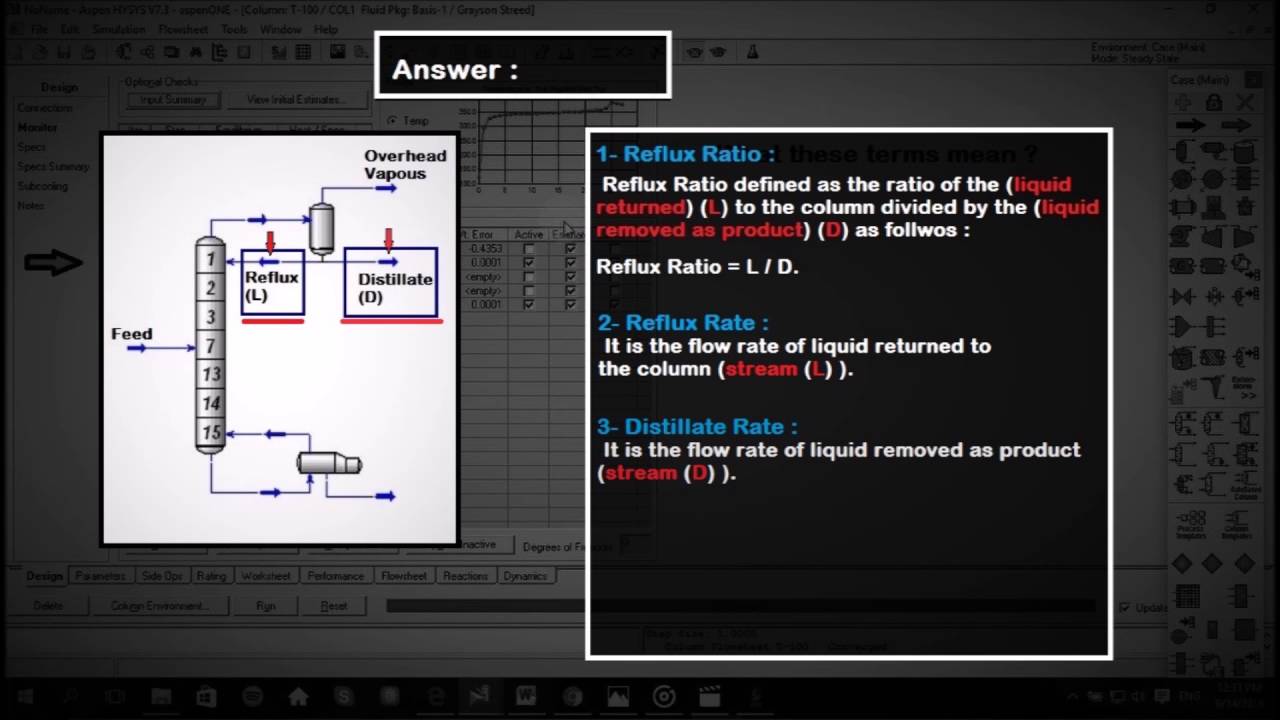Open Microsoft Store from taskbar
This screenshot has height=720, width=1280.
(x=206, y=697)
